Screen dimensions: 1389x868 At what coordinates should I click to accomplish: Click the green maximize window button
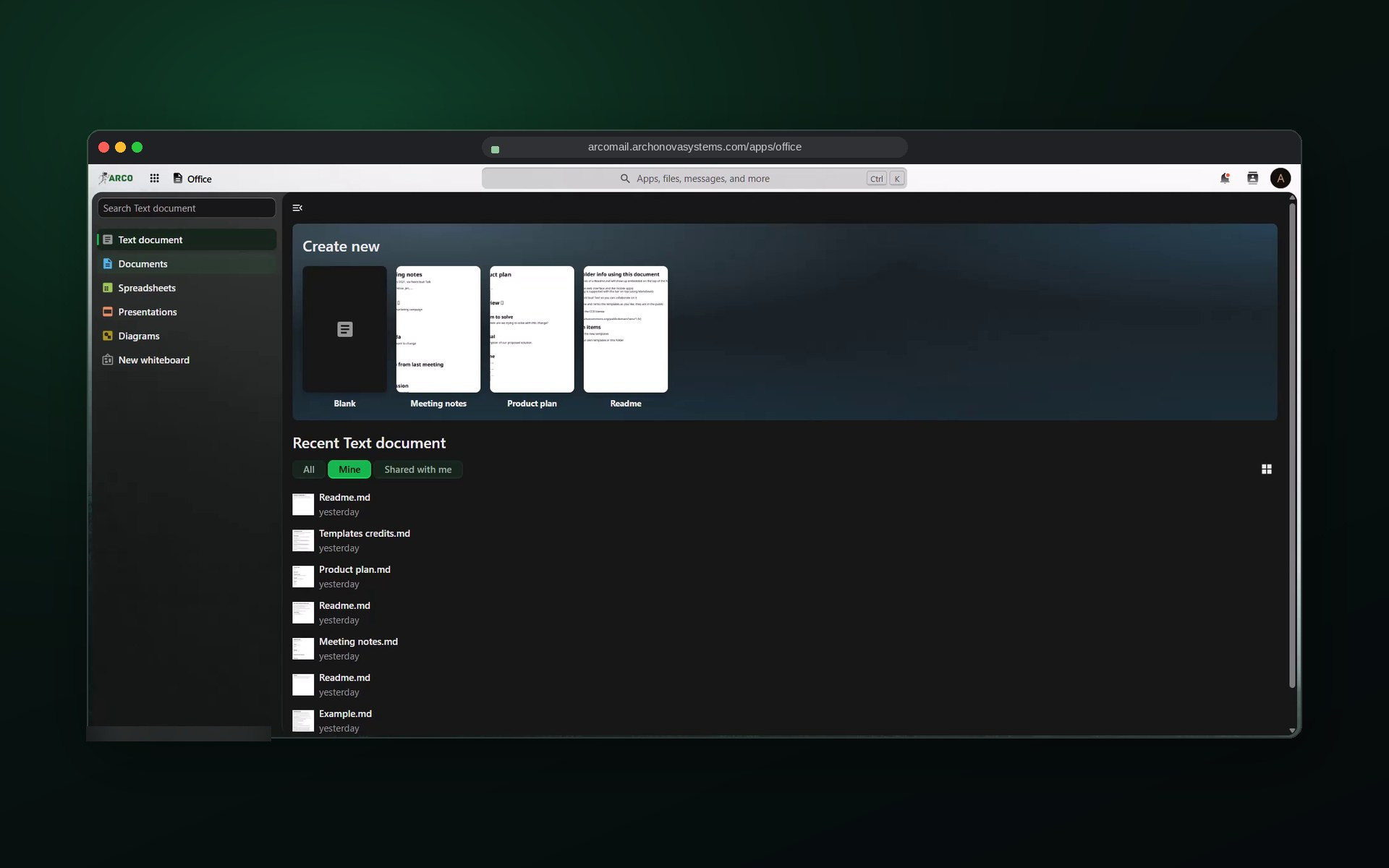point(137,148)
